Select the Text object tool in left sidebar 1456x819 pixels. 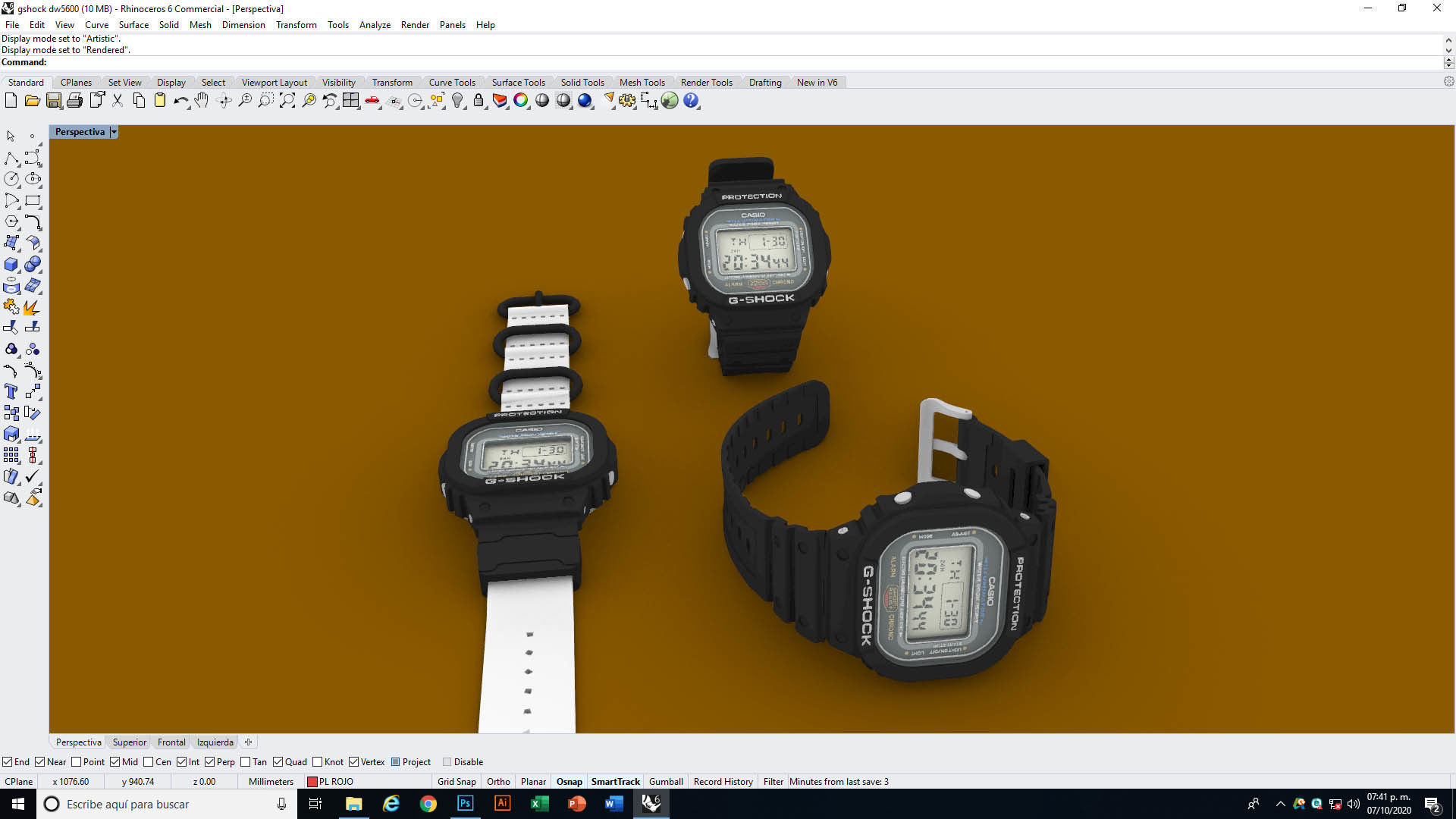(11, 392)
